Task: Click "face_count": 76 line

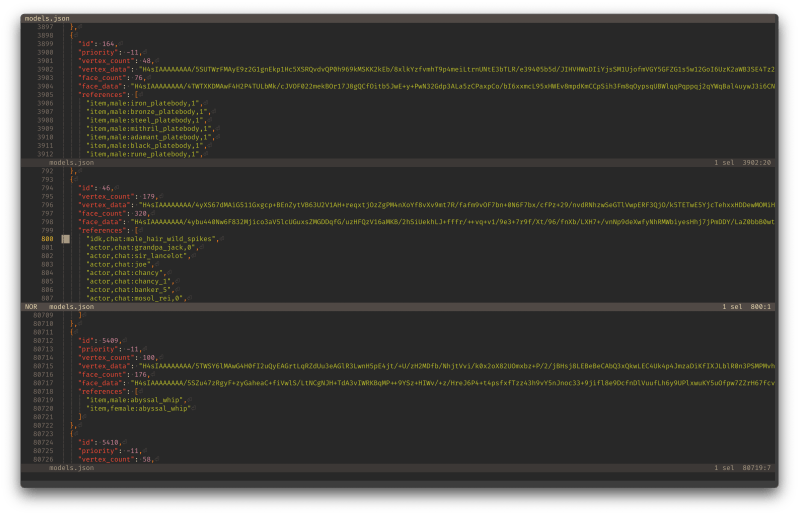Action: pos(112,78)
